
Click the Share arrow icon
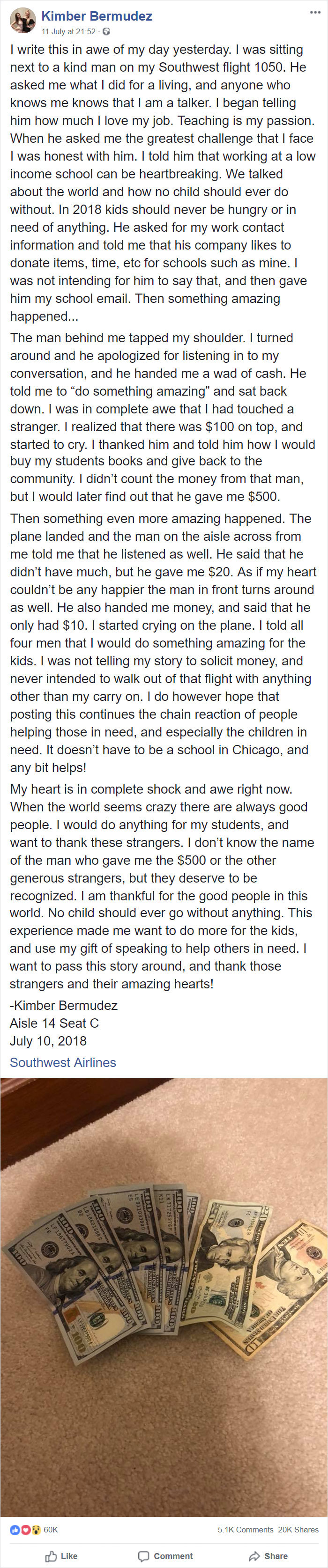click(254, 1555)
